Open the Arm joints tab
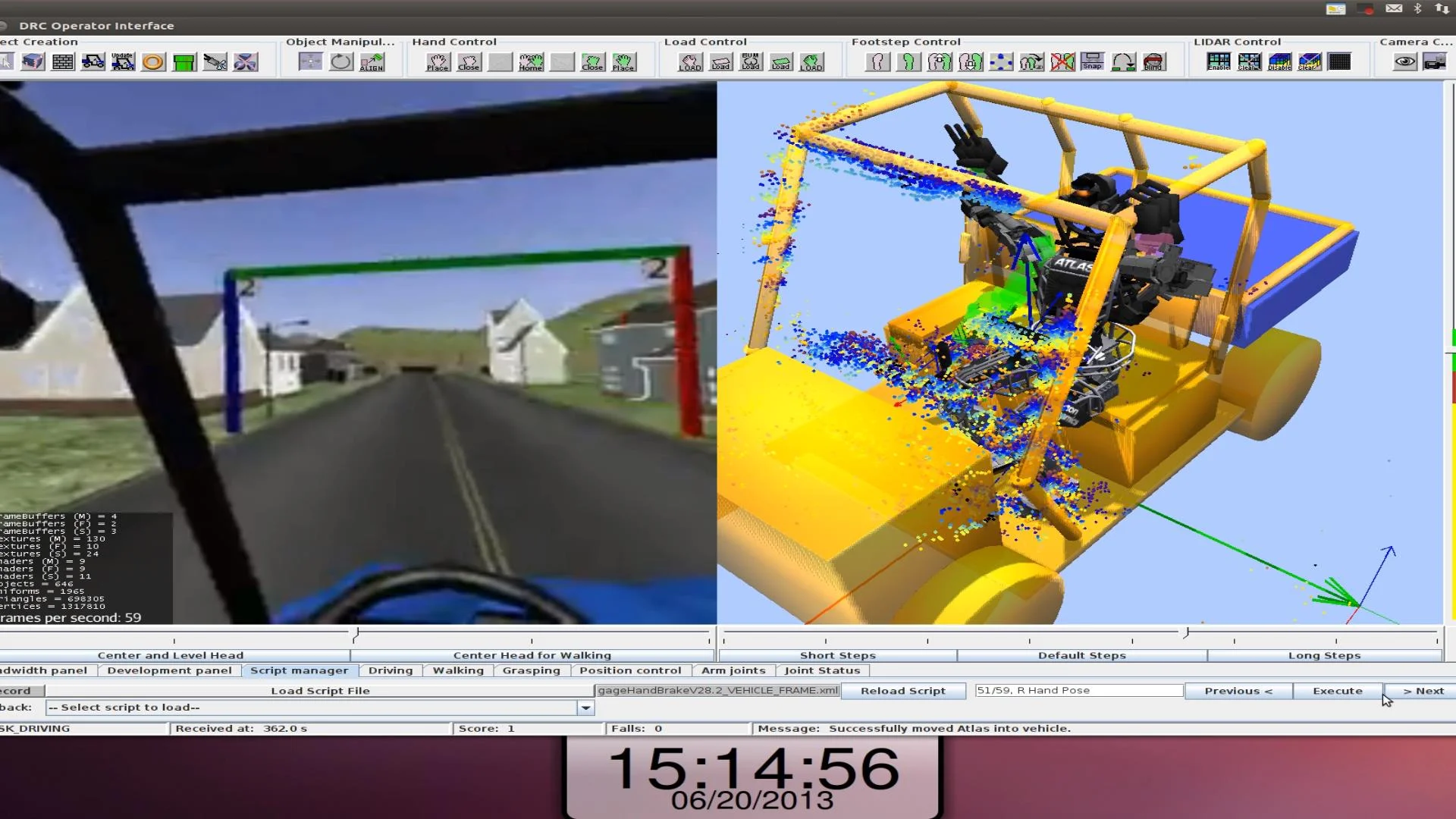This screenshot has width=1456, height=819. coord(733,670)
